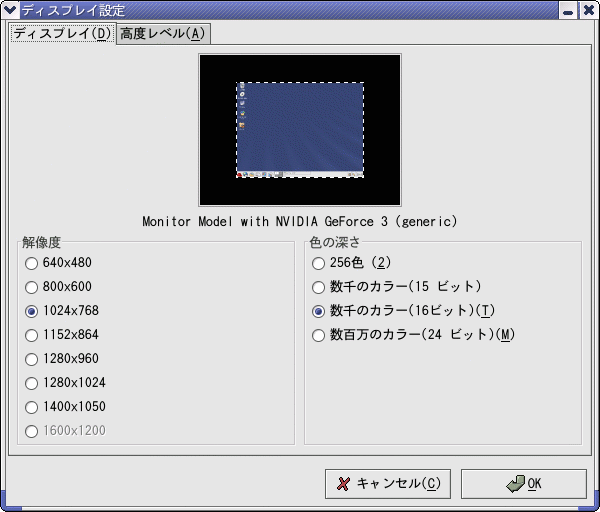Click the green arrow icon on OK button
The image size is (600, 512).
click(515, 484)
